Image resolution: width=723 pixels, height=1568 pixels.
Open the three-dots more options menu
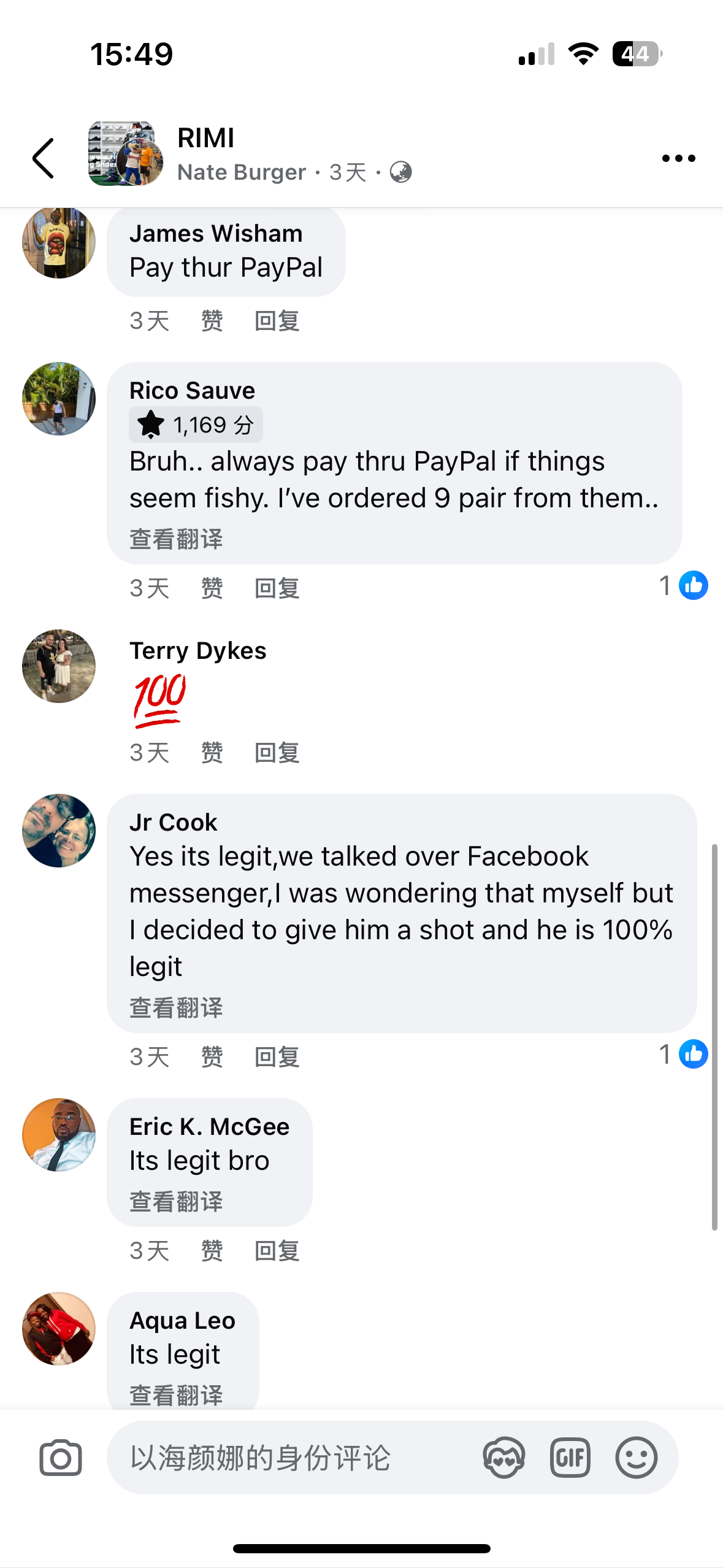pos(678,158)
